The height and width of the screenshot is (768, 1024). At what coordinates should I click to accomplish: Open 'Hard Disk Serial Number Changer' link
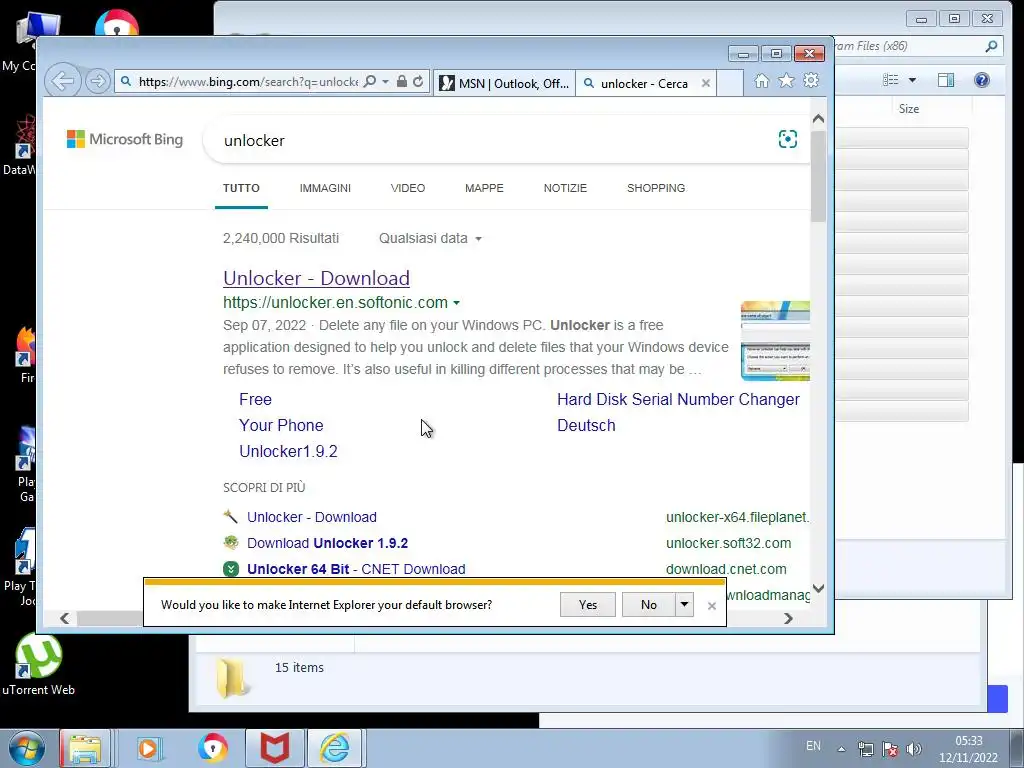pyautogui.click(x=678, y=400)
